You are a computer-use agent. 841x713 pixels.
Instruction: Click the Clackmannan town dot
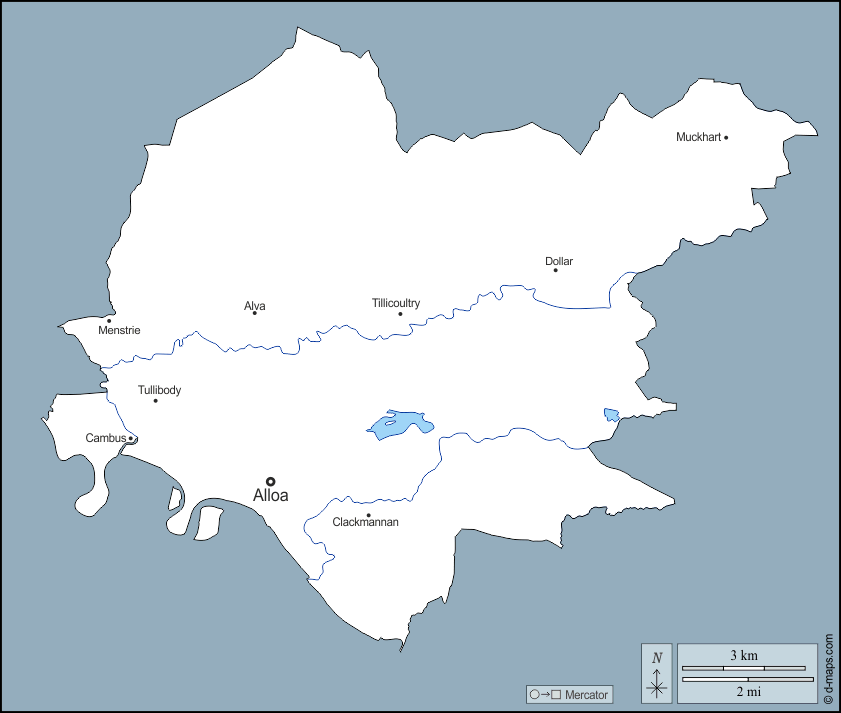pyautogui.click(x=368, y=515)
